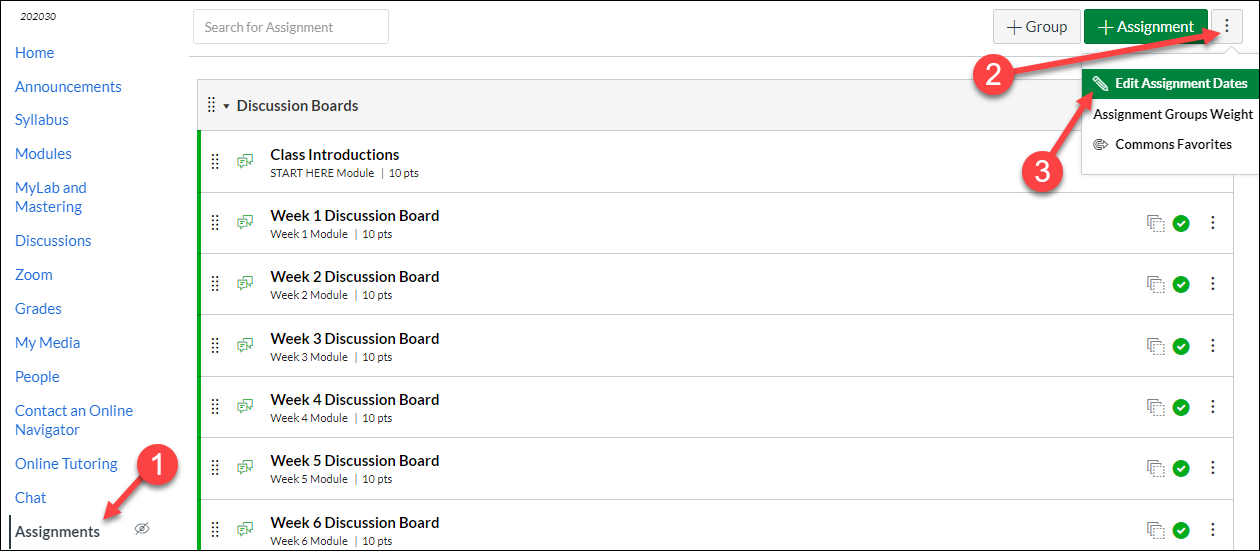The width and height of the screenshot is (1260, 551).
Task: Click the duplicate icon for Week 1 Discussion Board
Action: [1156, 223]
